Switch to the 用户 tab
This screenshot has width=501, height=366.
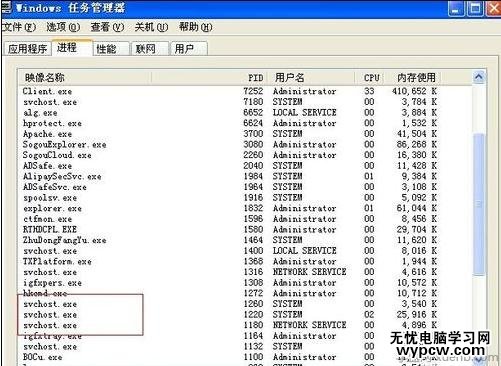189,49
